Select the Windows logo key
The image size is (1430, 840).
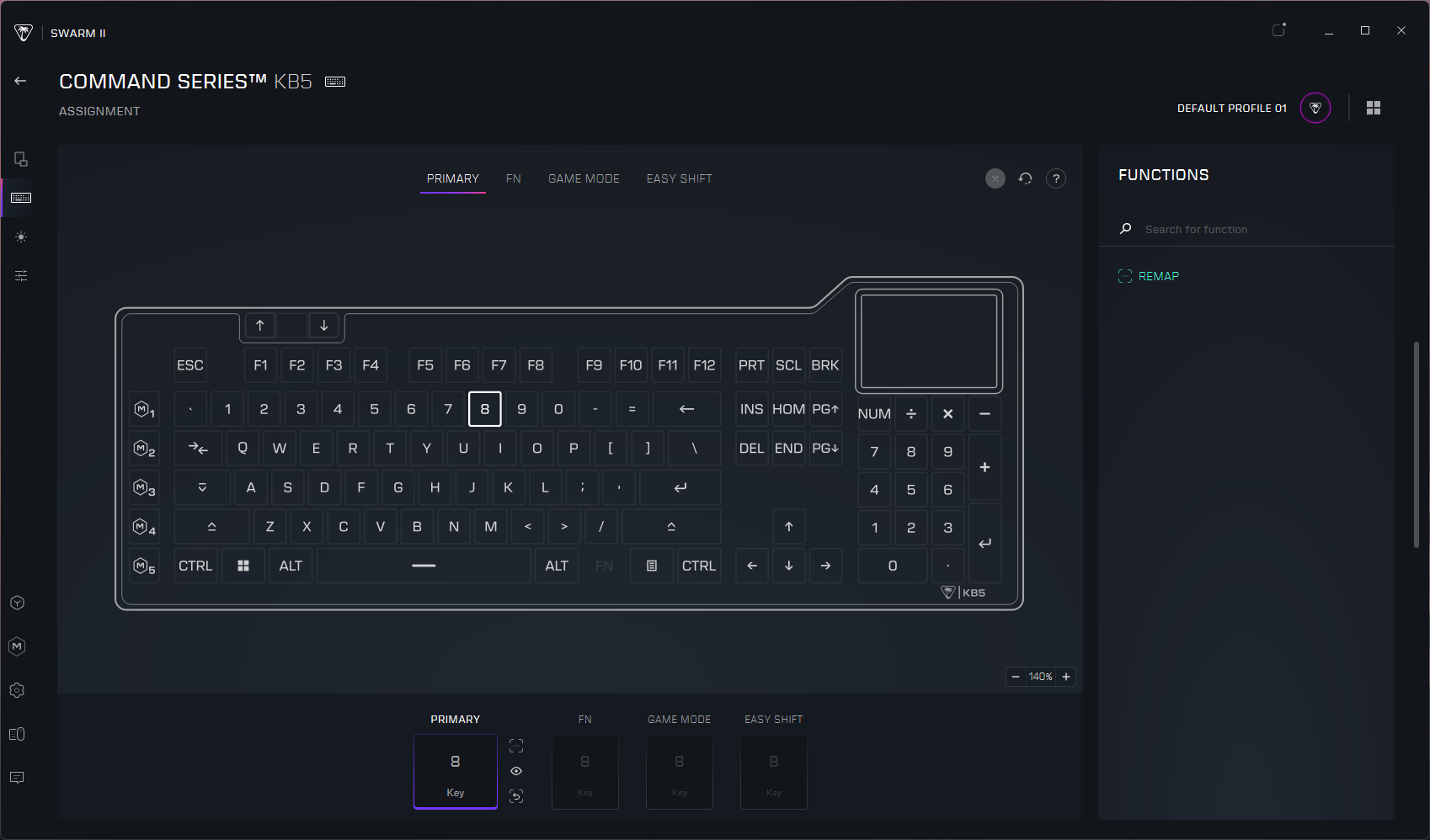pos(243,566)
